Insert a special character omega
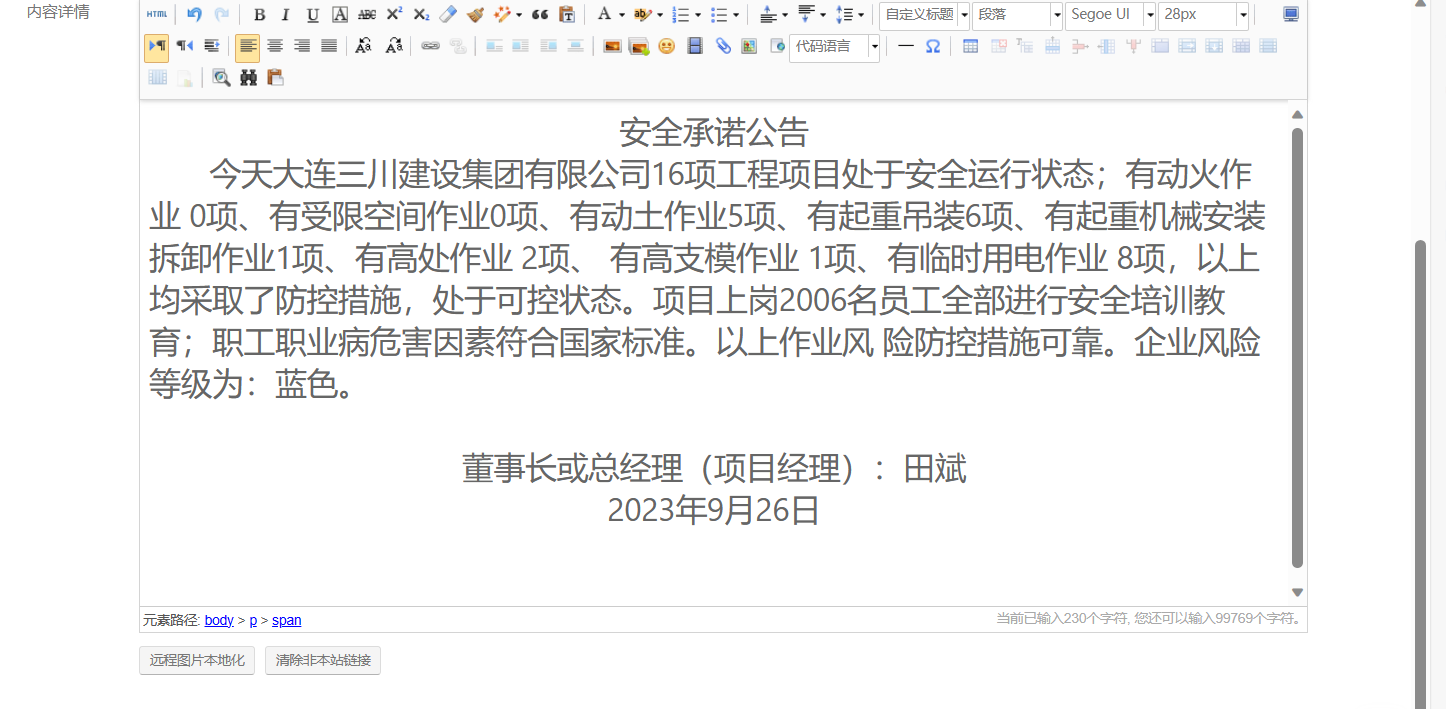 coord(933,46)
